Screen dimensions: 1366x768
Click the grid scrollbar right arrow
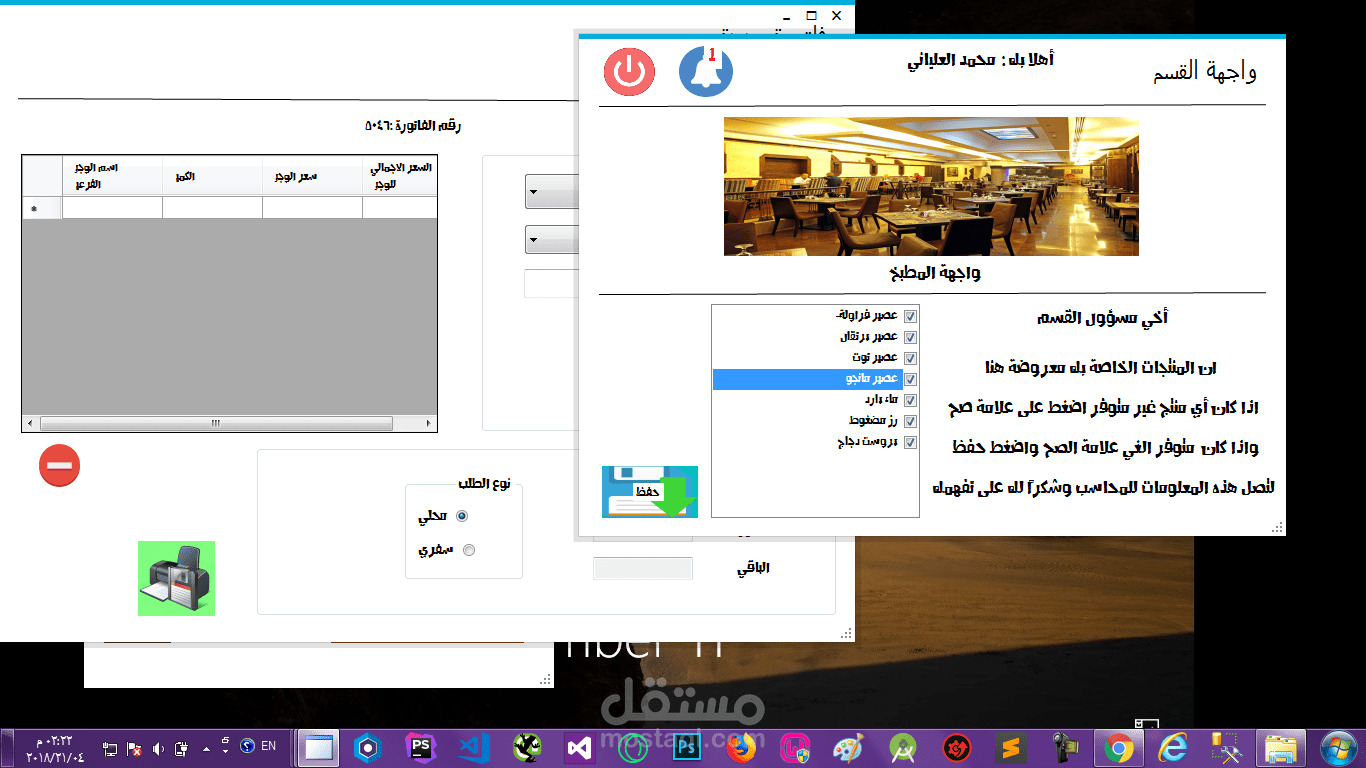coord(428,423)
